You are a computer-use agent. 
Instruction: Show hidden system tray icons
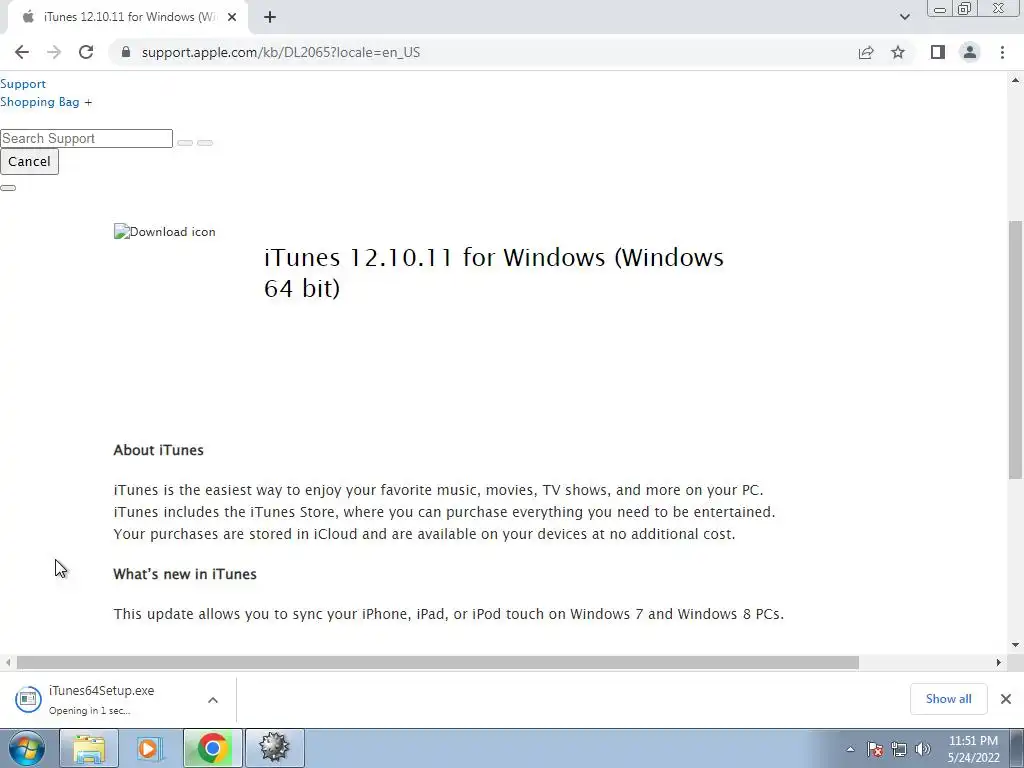tap(850, 749)
